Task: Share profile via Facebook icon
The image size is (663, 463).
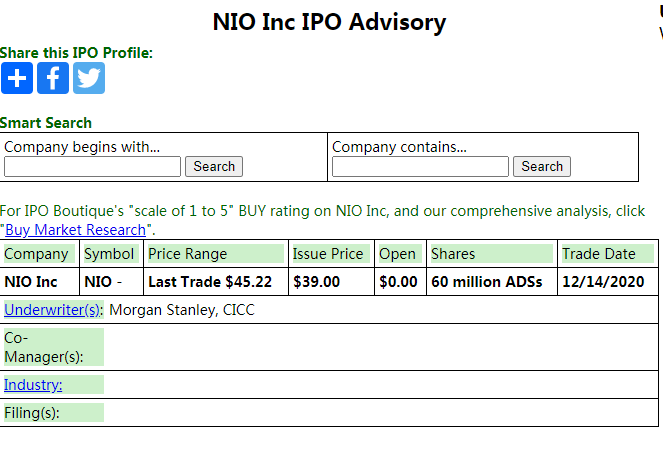Action: click(53, 78)
